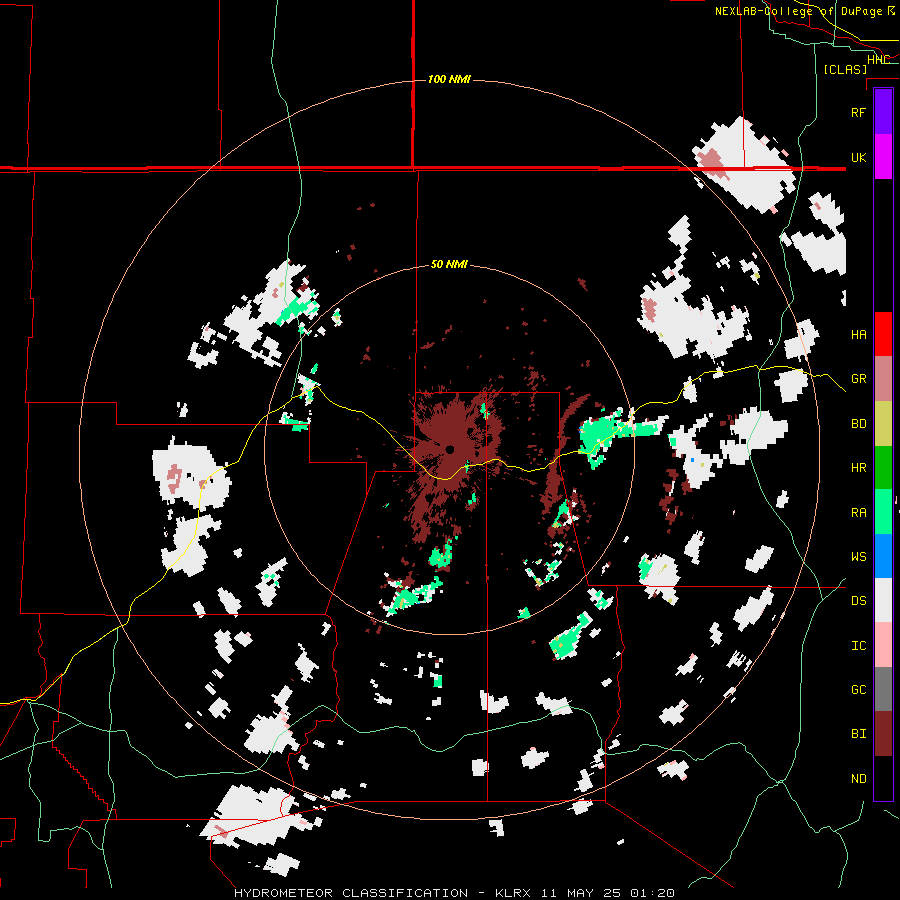Screen dimensions: 900x900
Task: Click the white DS legend swatch
Action: tap(883, 600)
